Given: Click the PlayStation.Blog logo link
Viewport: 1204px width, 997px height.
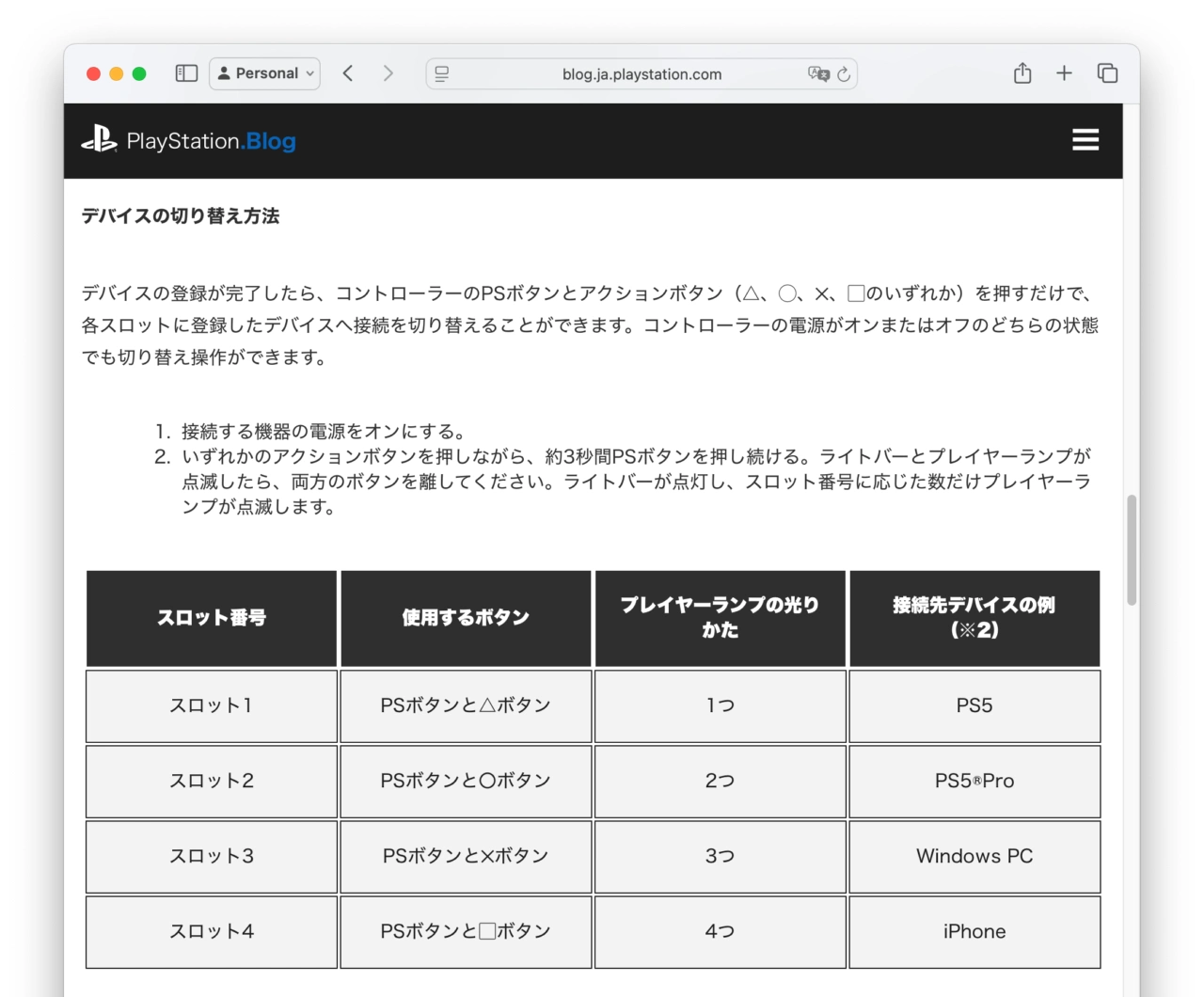Looking at the screenshot, I should coord(211,141).
